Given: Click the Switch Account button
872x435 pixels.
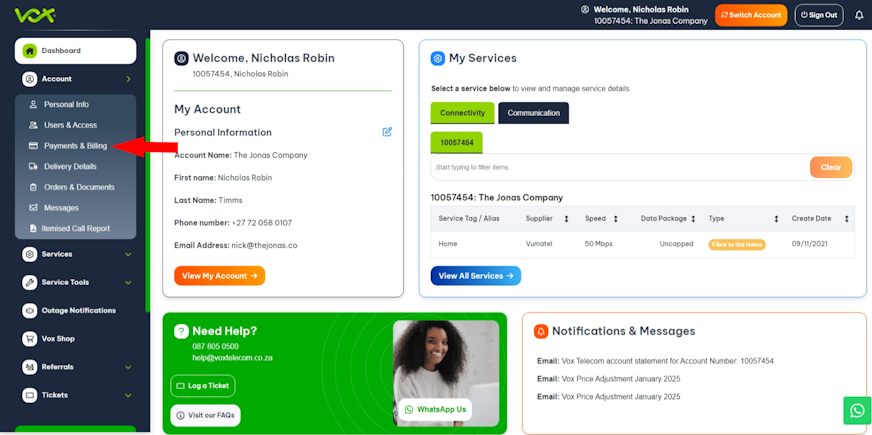Looking at the screenshot, I should coord(750,15).
